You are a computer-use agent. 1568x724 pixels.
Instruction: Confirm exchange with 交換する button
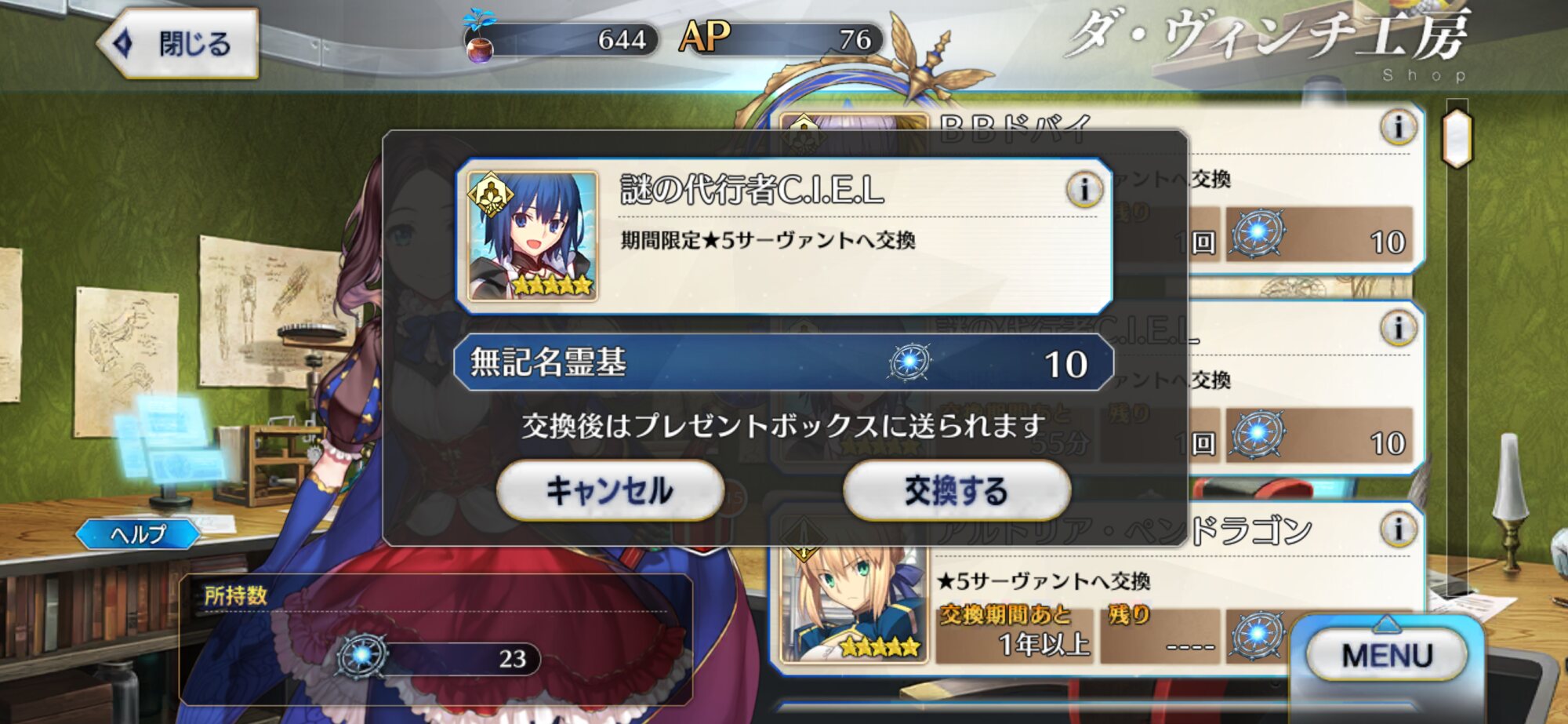click(x=956, y=491)
